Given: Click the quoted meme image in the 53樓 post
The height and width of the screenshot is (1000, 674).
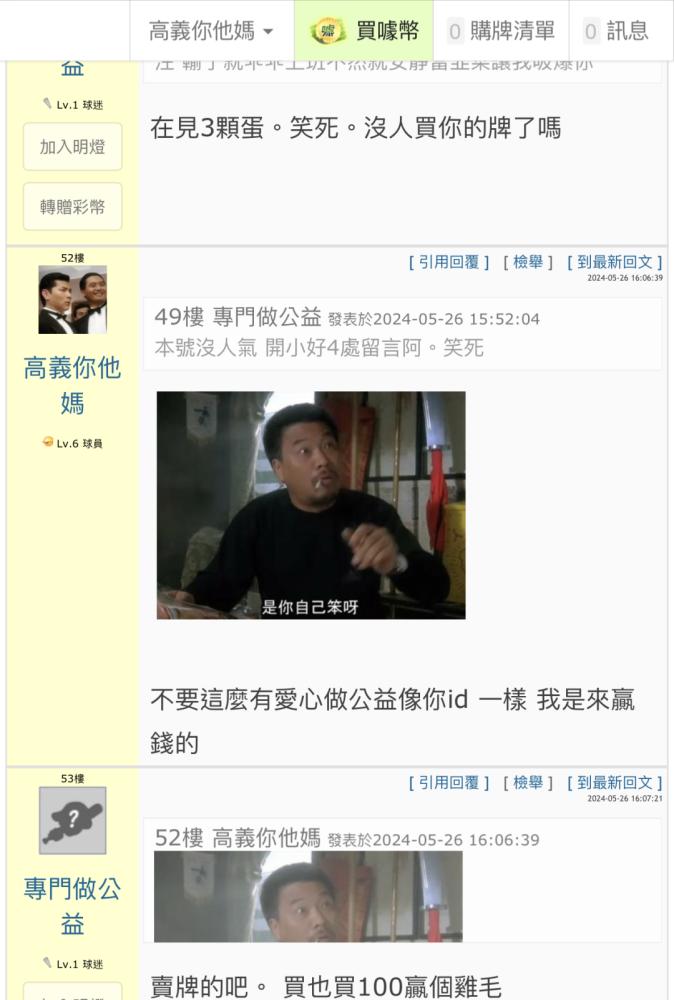Looking at the screenshot, I should tap(308, 897).
